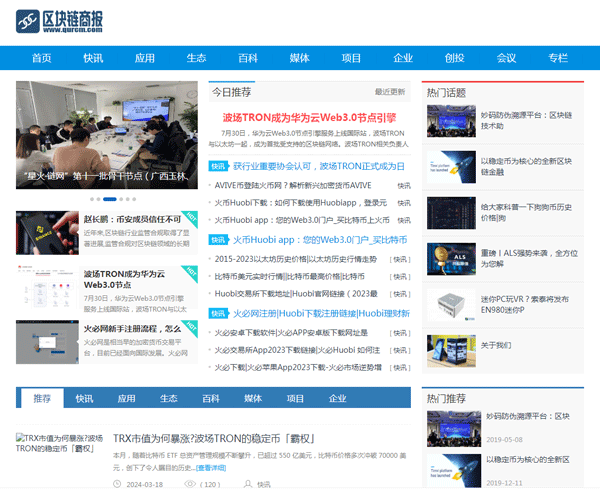Click the 快讯 author tag under TRX article
This screenshot has height=490, width=600.
(x=264, y=485)
